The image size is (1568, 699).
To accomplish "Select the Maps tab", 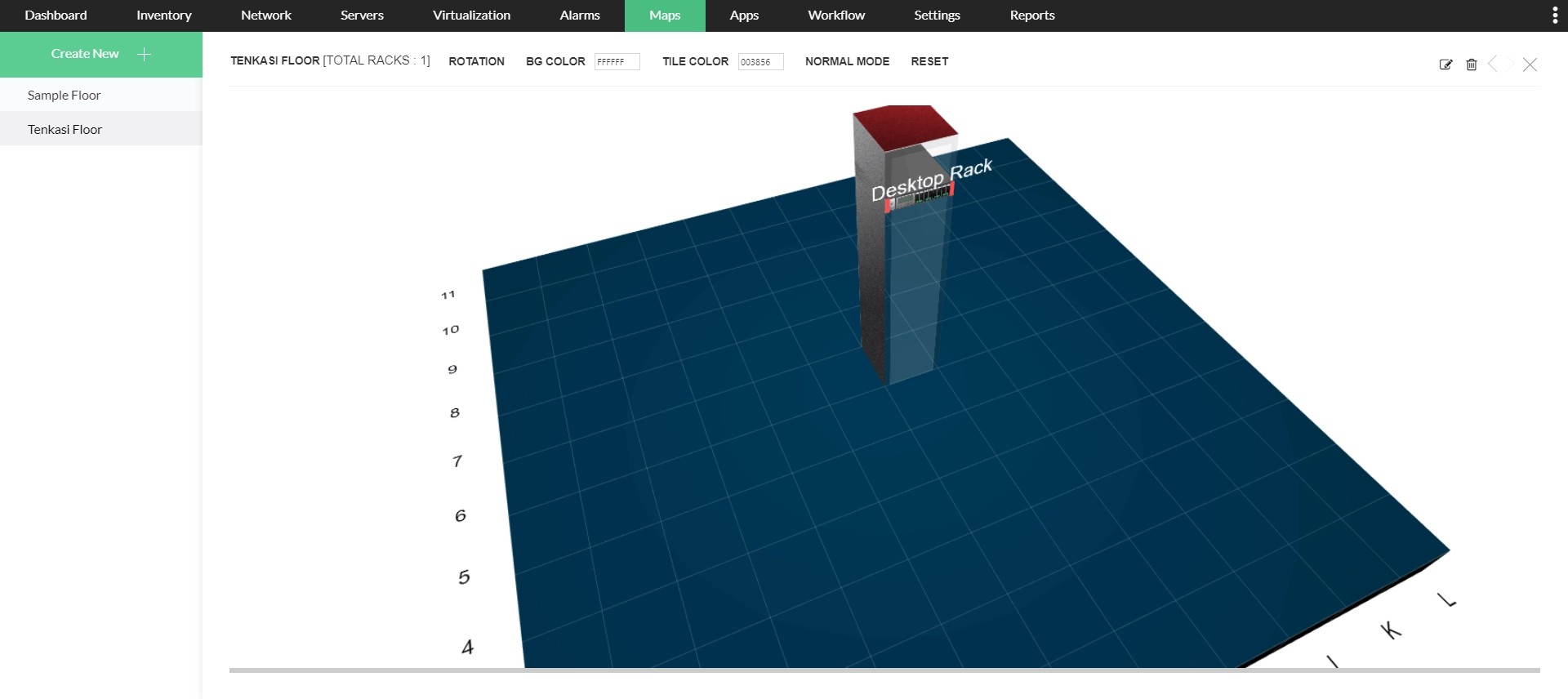I will (x=665, y=16).
